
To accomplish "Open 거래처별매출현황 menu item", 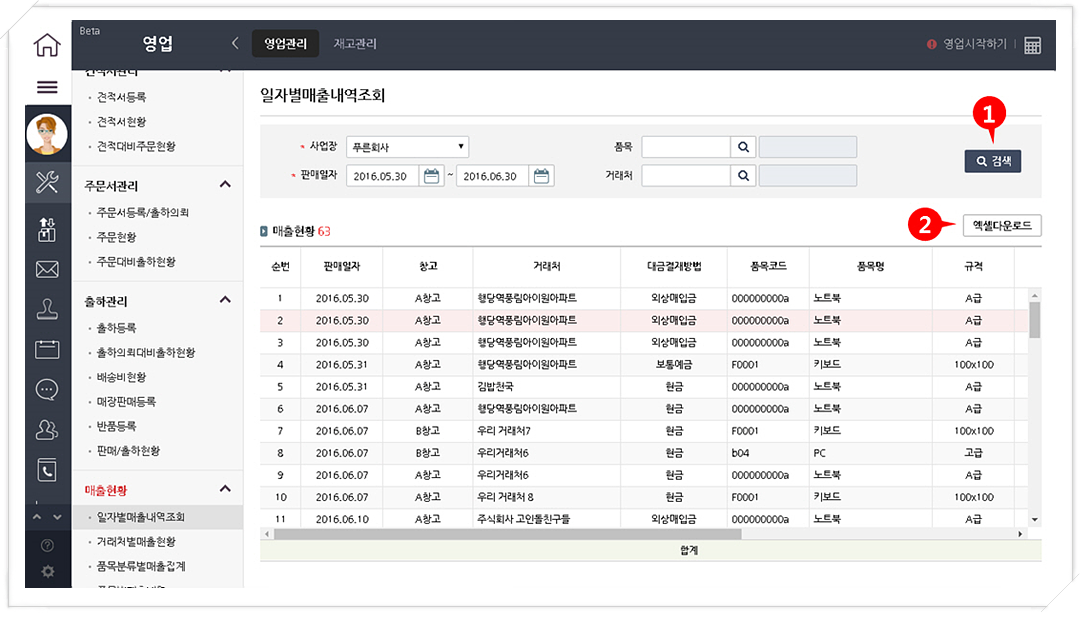I will point(136,542).
